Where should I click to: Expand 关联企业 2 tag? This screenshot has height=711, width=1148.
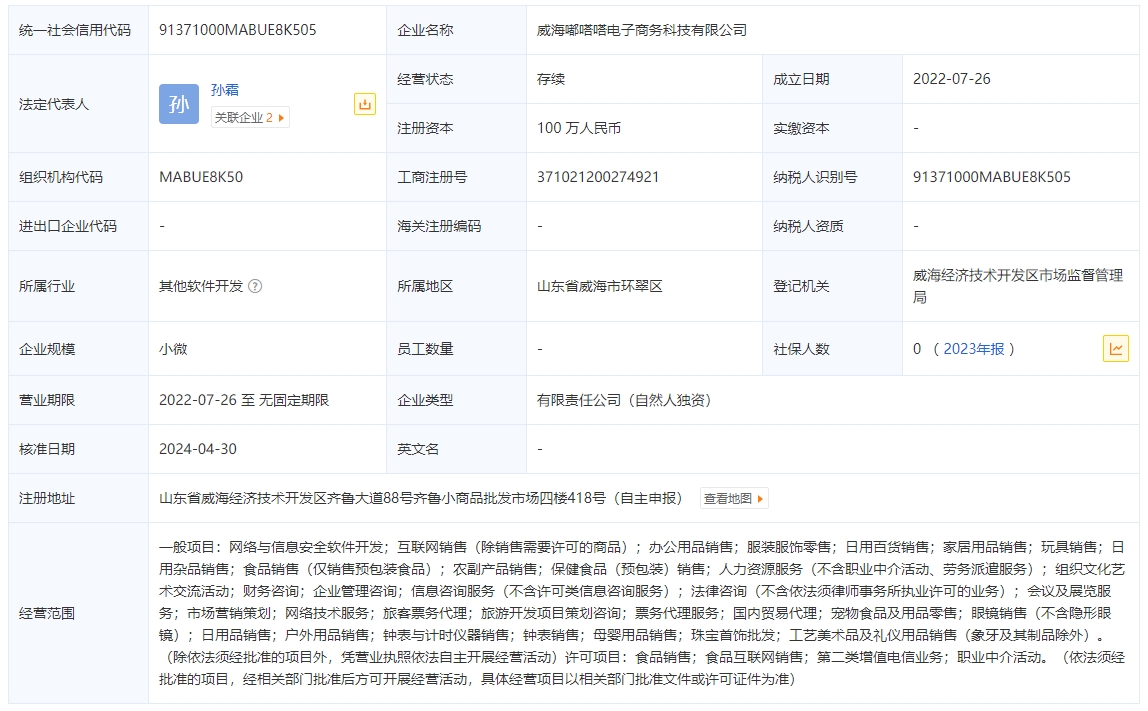point(250,117)
